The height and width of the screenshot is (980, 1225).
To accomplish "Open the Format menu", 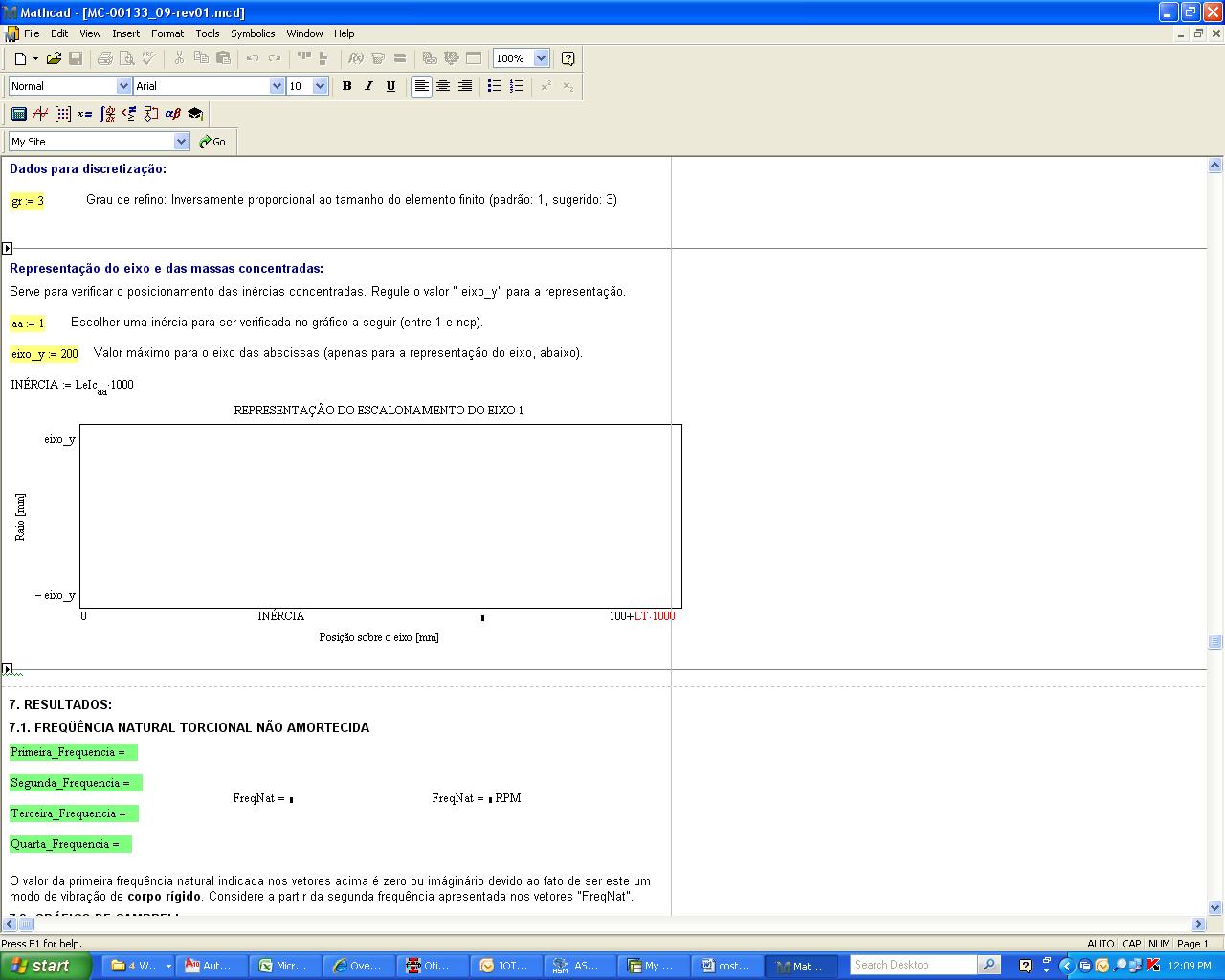I will click(x=167, y=33).
